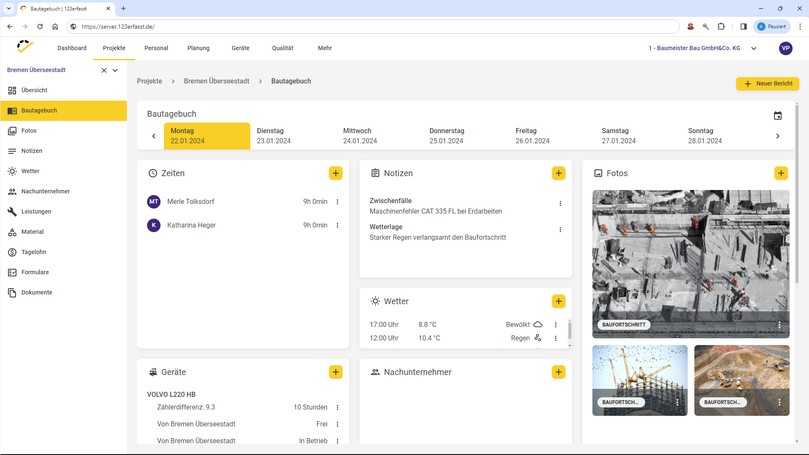Open Wetter in the sidebar
Viewport: 809px width, 455px height.
click(30, 171)
